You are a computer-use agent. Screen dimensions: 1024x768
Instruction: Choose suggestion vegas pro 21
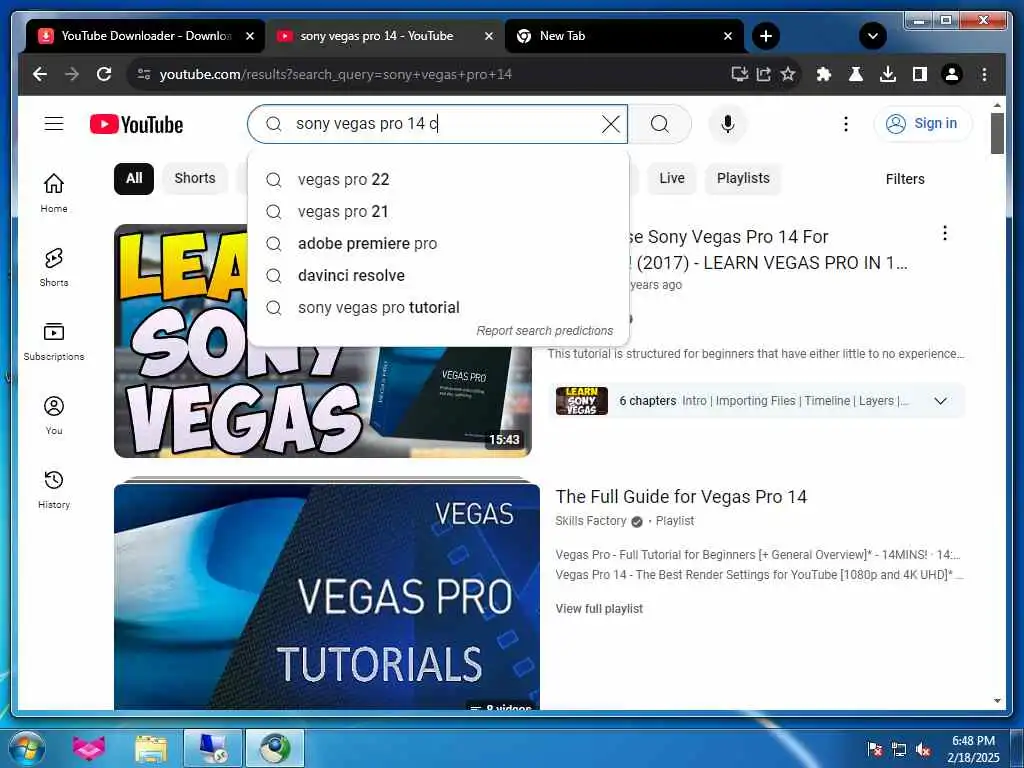click(438, 212)
